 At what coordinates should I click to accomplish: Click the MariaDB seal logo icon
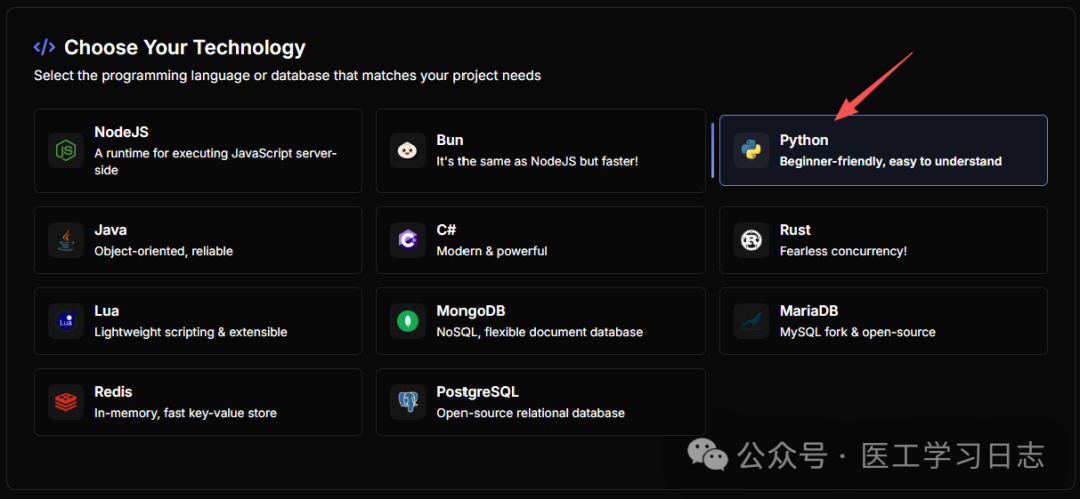[x=751, y=321]
